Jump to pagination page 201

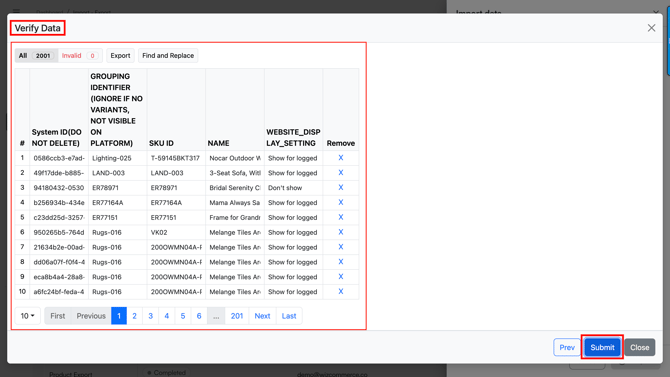coord(237,316)
